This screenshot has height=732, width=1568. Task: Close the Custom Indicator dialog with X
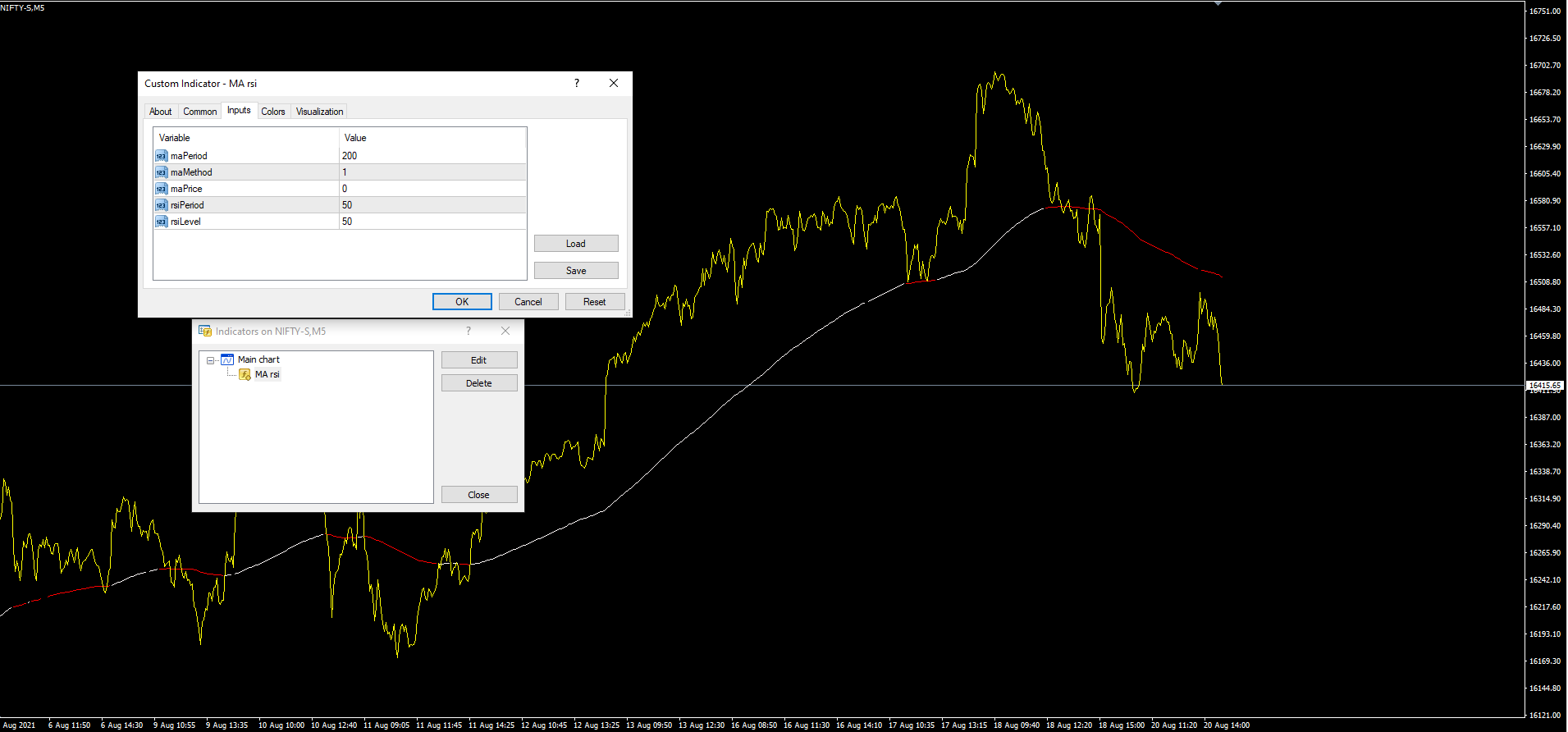pos(614,83)
